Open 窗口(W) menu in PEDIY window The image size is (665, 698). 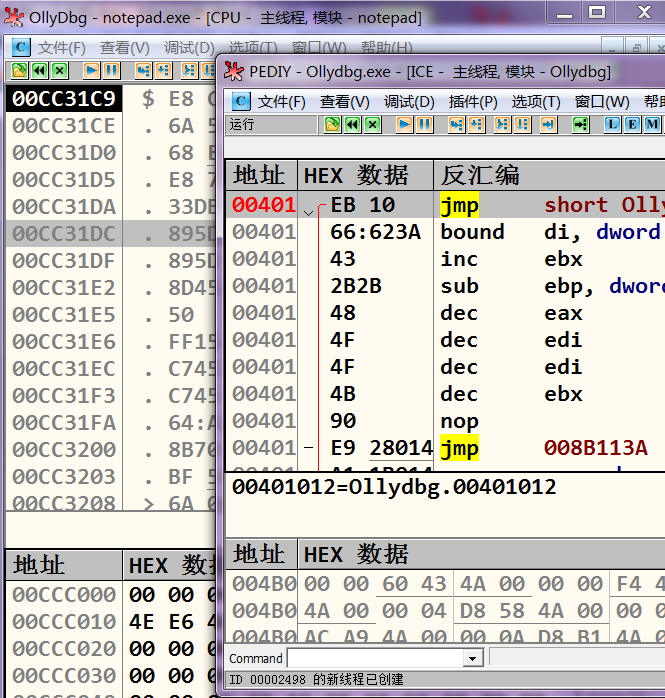coord(602,102)
